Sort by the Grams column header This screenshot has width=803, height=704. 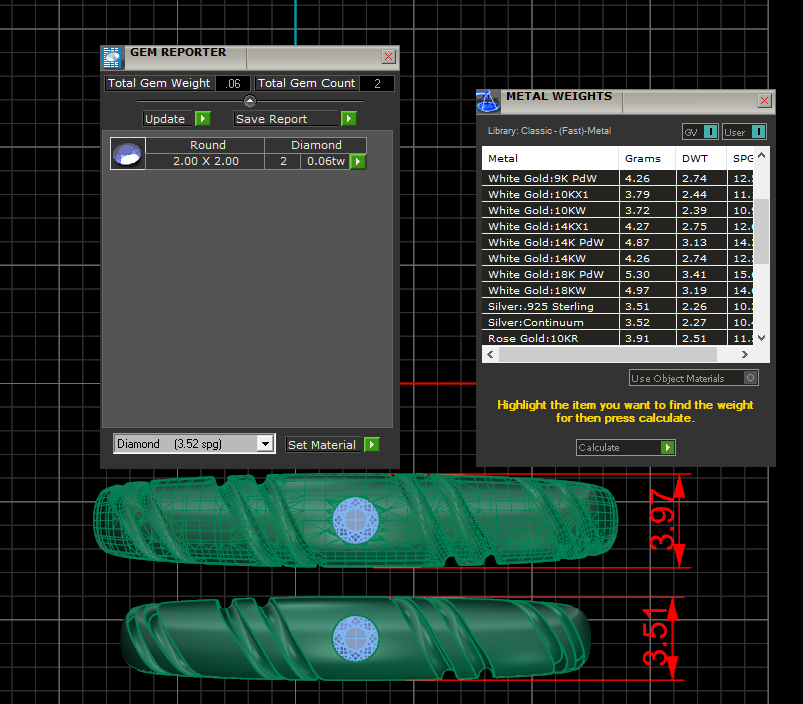[643, 159]
